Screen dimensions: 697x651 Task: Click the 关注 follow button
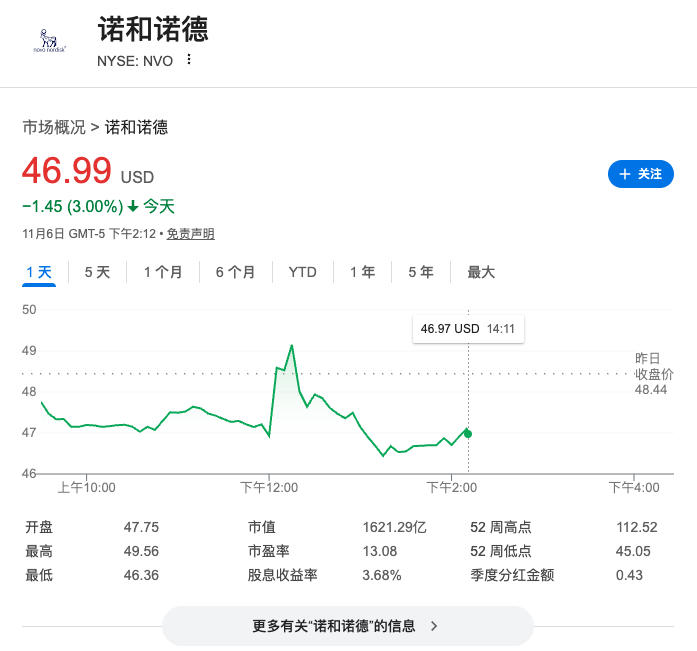[x=640, y=174]
